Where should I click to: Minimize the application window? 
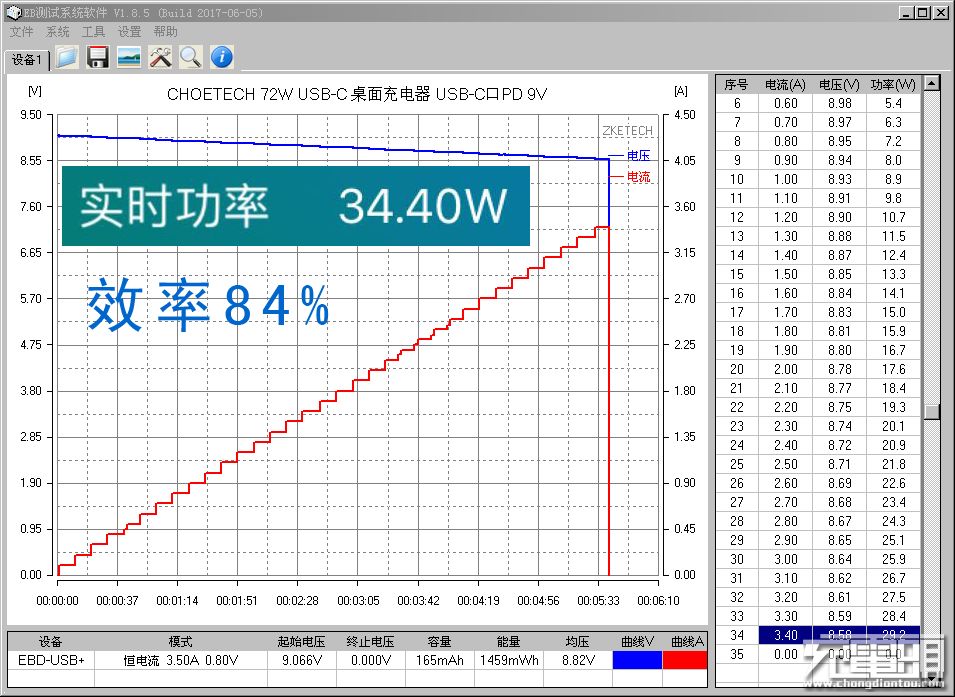pyautogui.click(x=906, y=12)
